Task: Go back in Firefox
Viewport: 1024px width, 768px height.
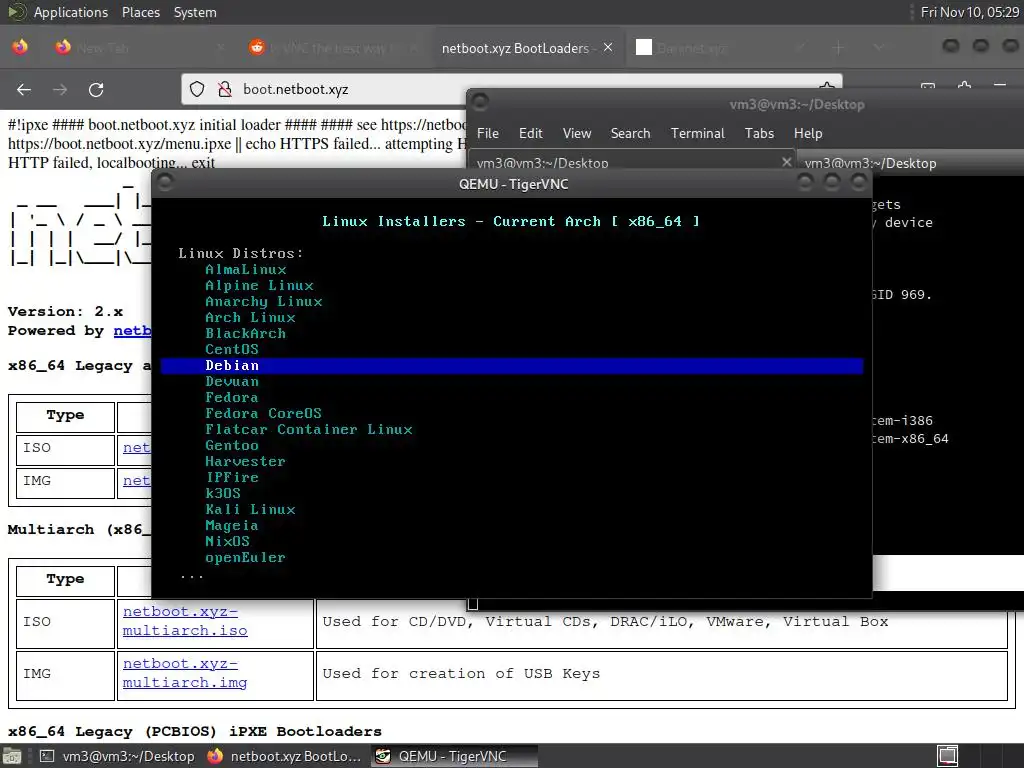Action: click(x=24, y=89)
